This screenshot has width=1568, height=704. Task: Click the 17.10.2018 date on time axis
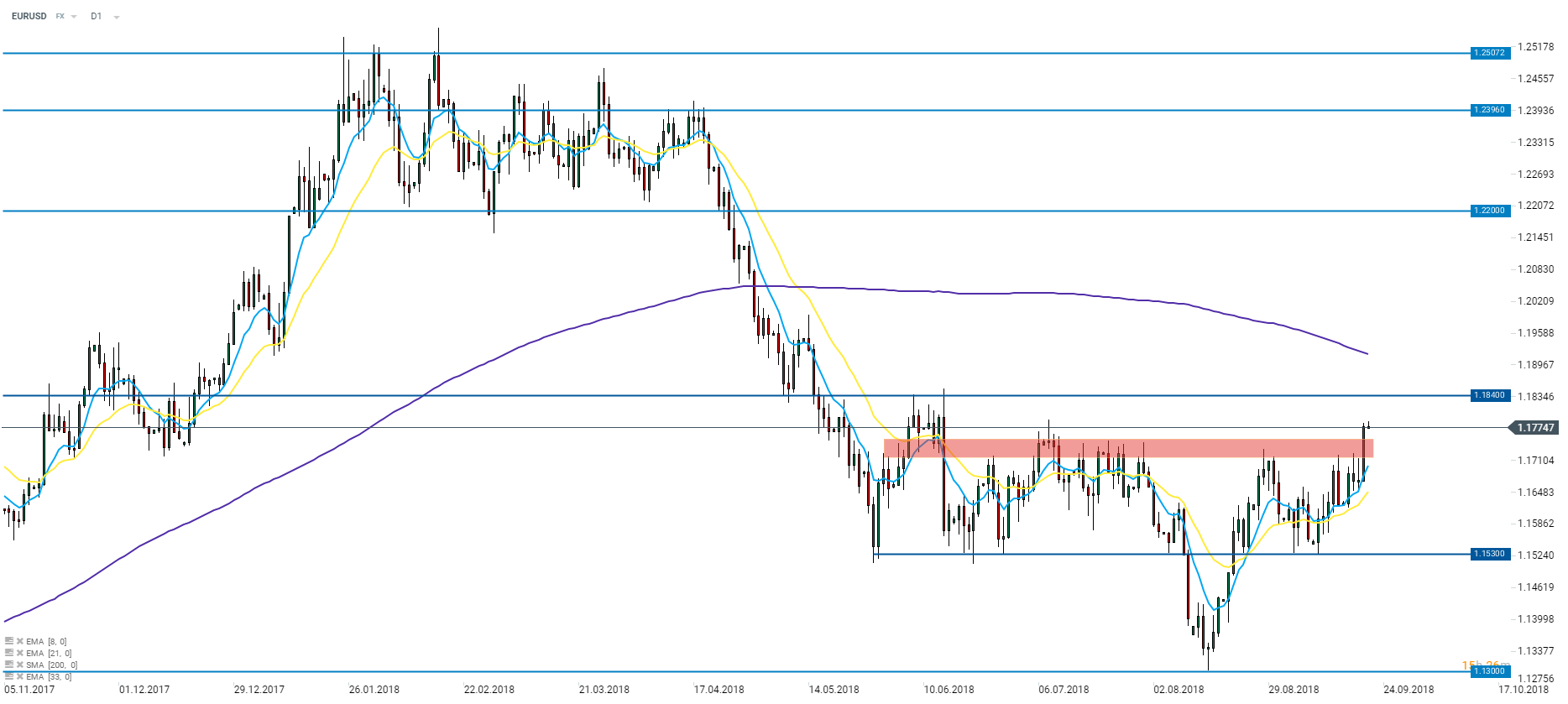pos(1524,690)
